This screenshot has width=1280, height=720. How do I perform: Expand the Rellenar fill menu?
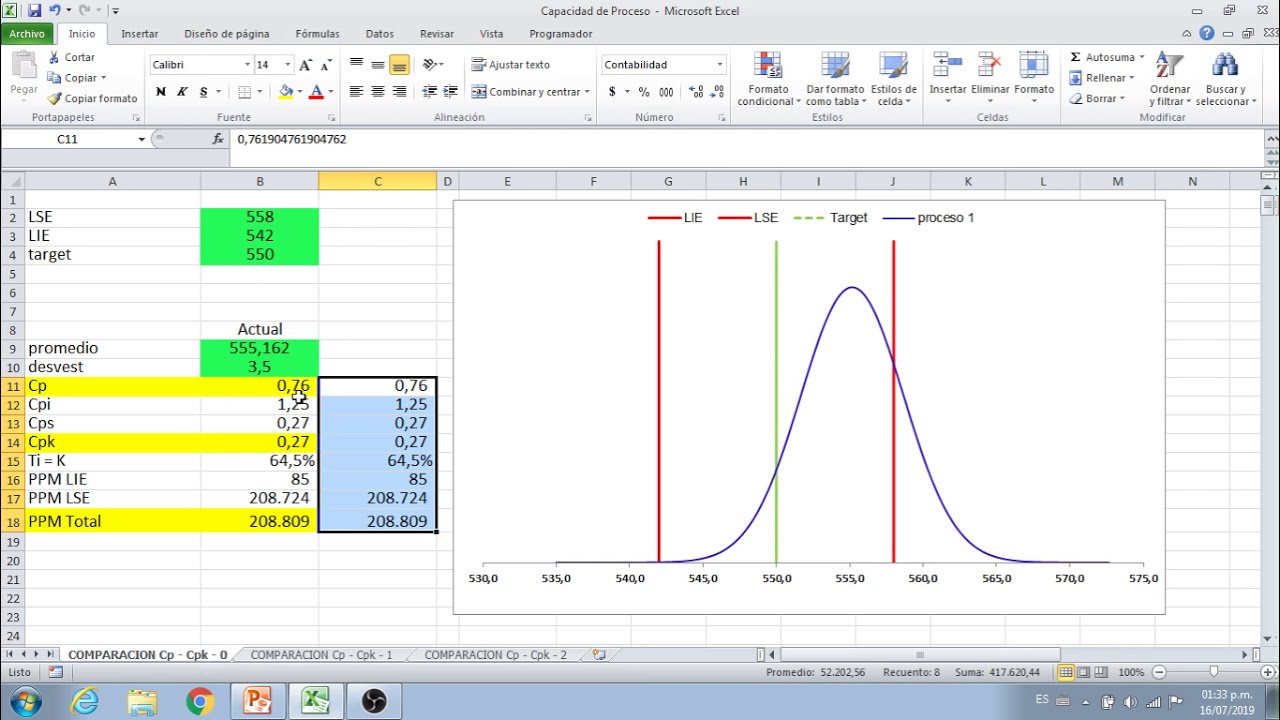(1106, 78)
